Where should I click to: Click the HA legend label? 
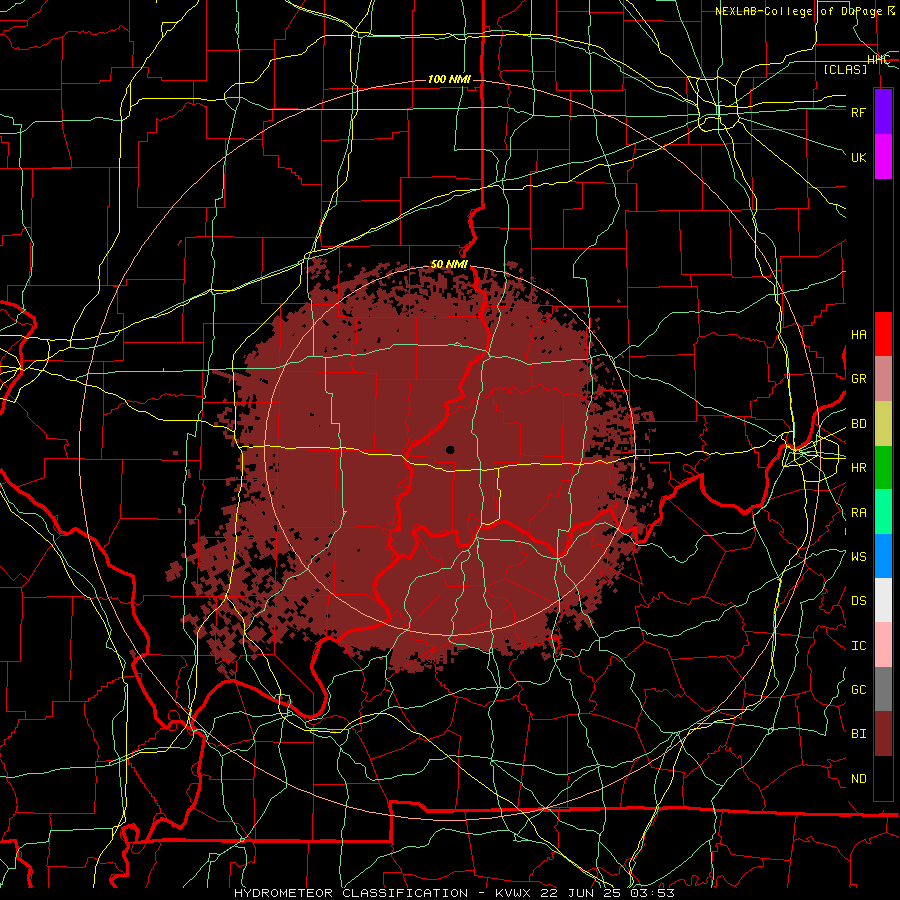coord(858,335)
